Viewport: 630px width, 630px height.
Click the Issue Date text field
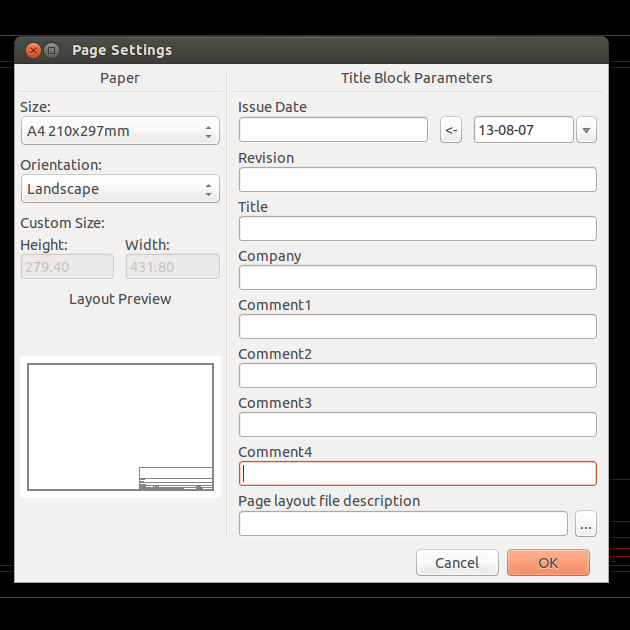pos(333,130)
